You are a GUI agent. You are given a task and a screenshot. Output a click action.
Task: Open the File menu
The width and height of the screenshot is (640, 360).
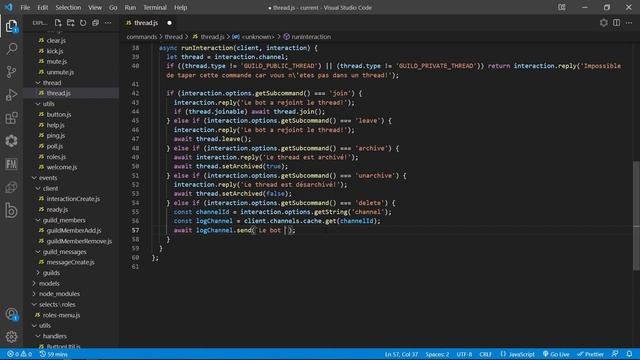tap(25, 7)
